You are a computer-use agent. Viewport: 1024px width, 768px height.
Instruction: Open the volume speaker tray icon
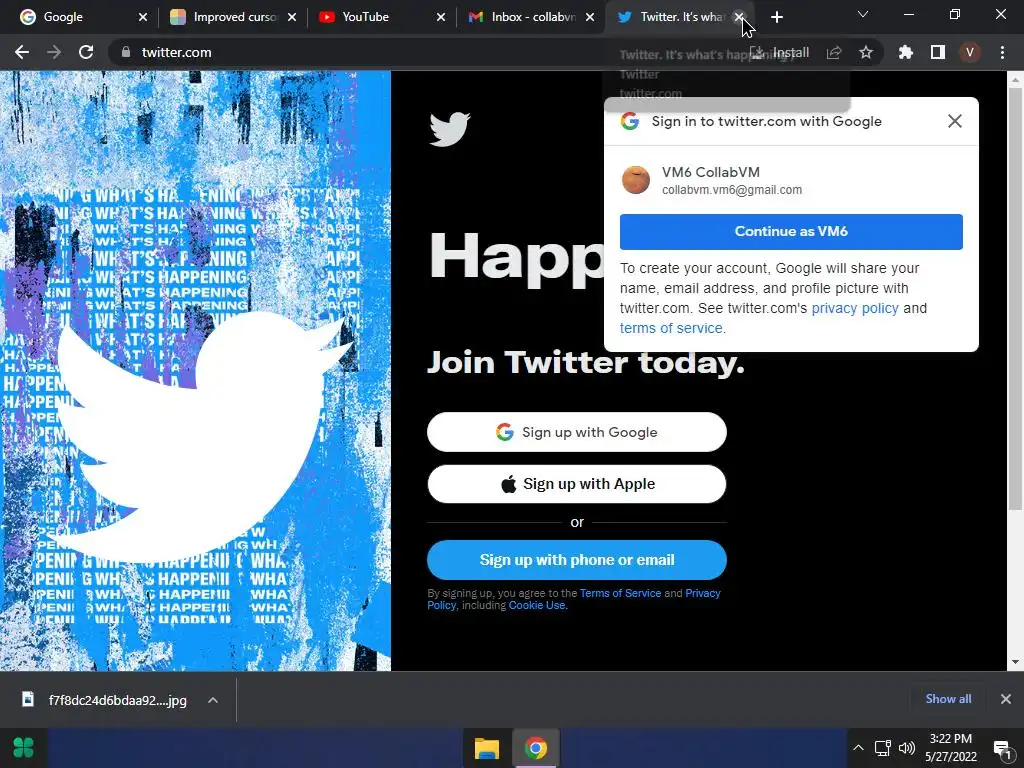click(907, 748)
